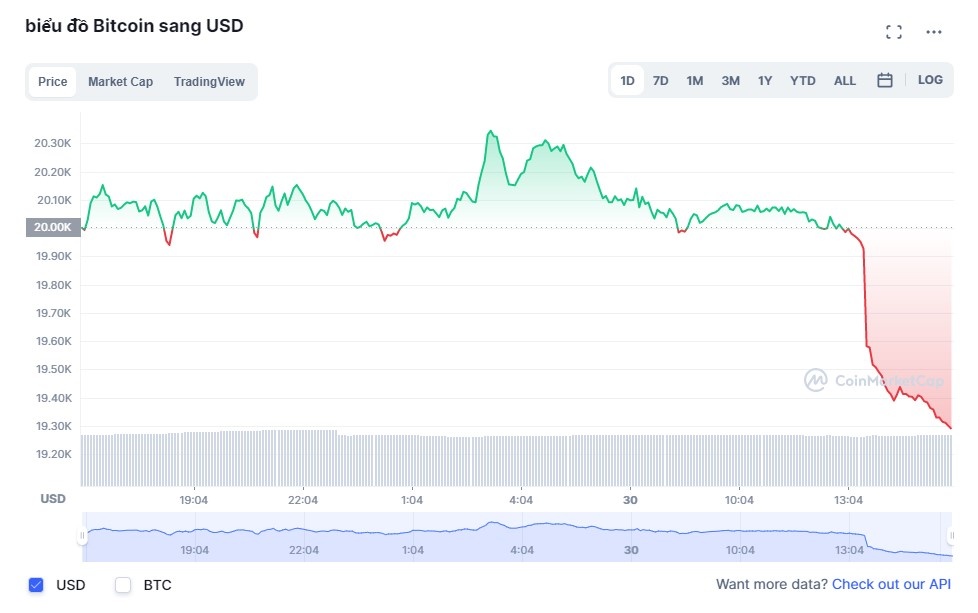The height and width of the screenshot is (613, 978).
Task: Enable the BTC checkbox
Action: (x=122, y=585)
